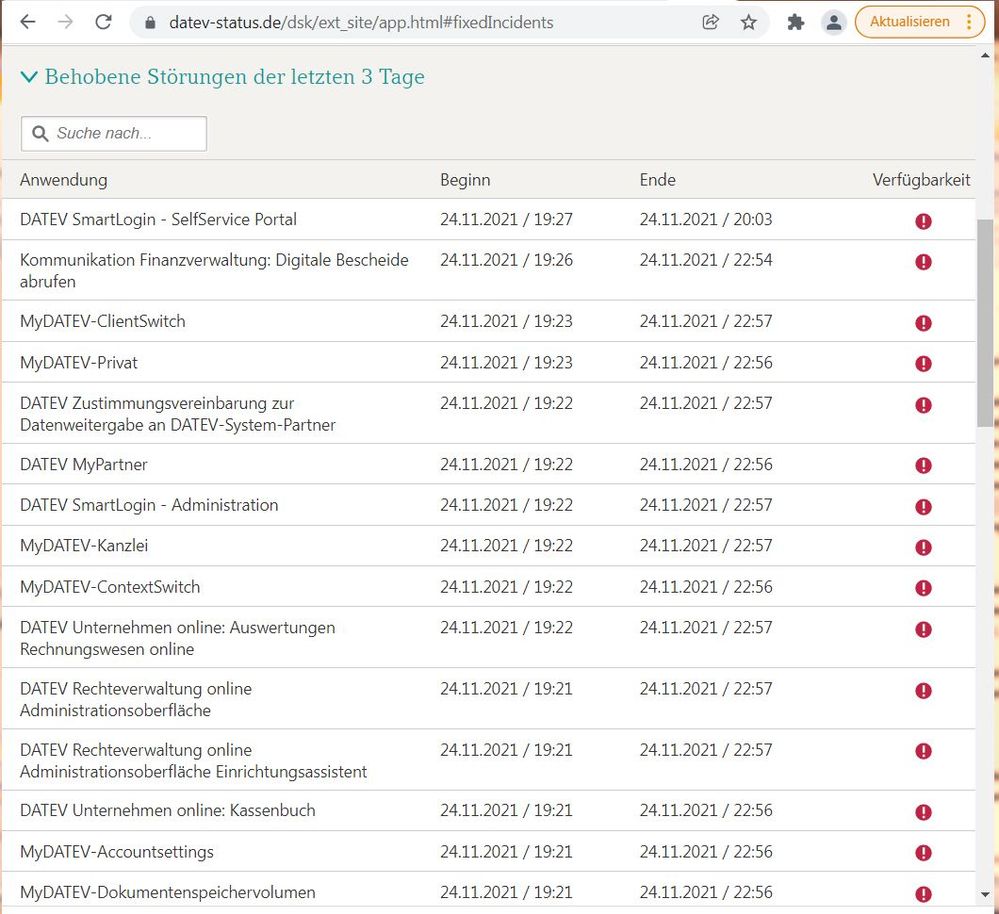Click alert icon for Rechteverwaltung Einrichtungsassistent row
The width and height of the screenshot is (999, 914).
(923, 751)
